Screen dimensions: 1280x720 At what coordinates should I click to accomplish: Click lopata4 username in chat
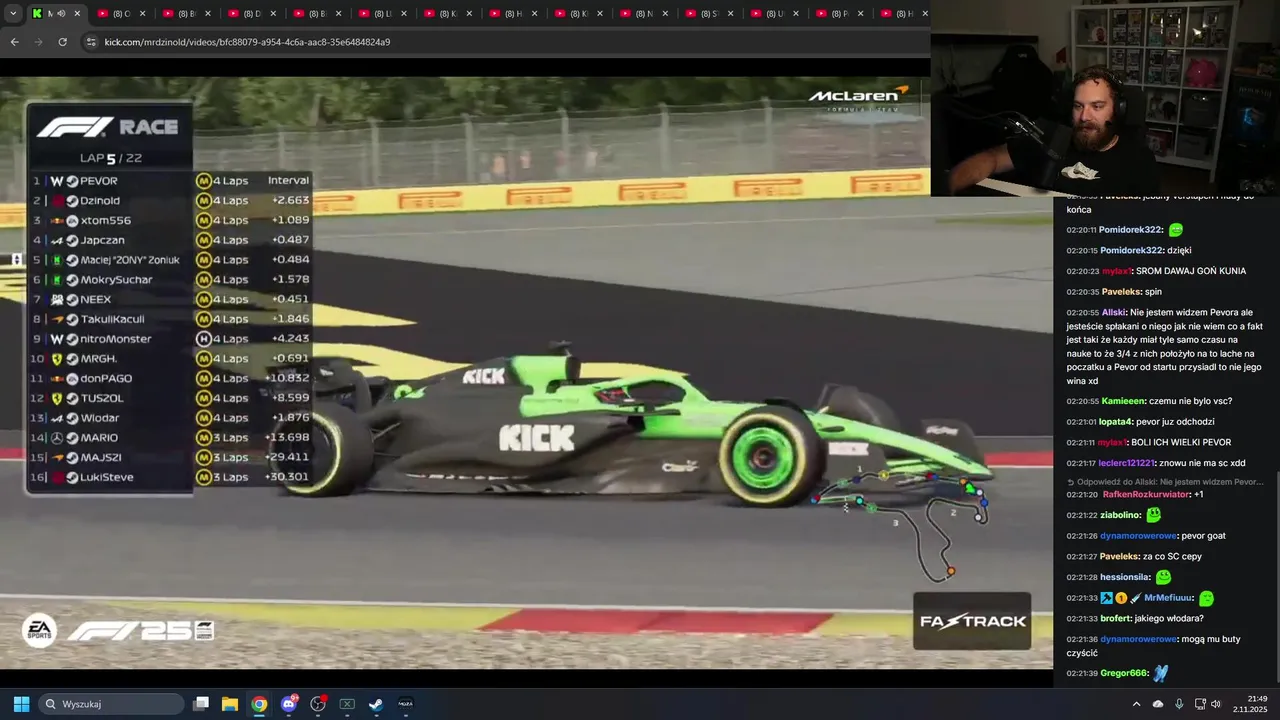(1116, 422)
